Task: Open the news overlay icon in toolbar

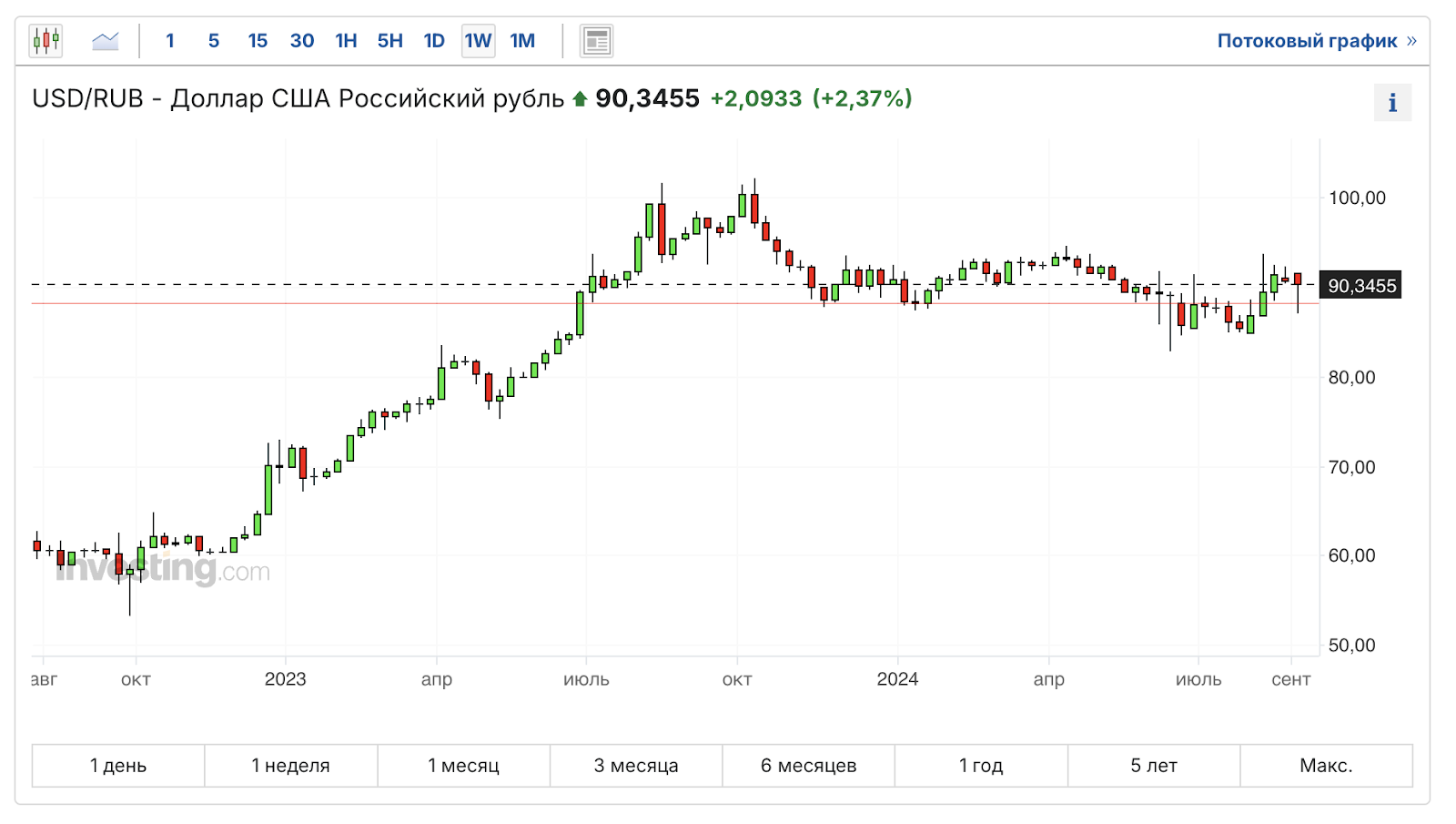Action: click(x=597, y=41)
